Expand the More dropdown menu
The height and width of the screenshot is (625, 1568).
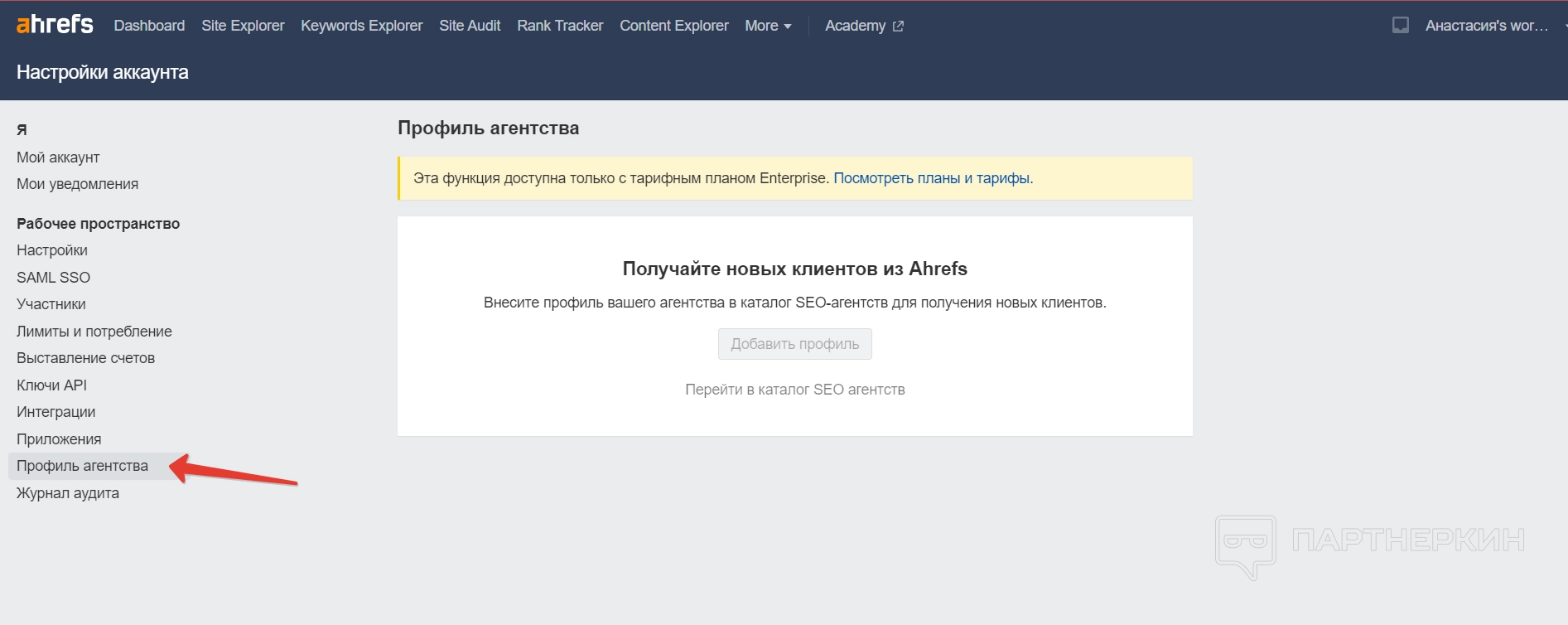pyautogui.click(x=768, y=26)
